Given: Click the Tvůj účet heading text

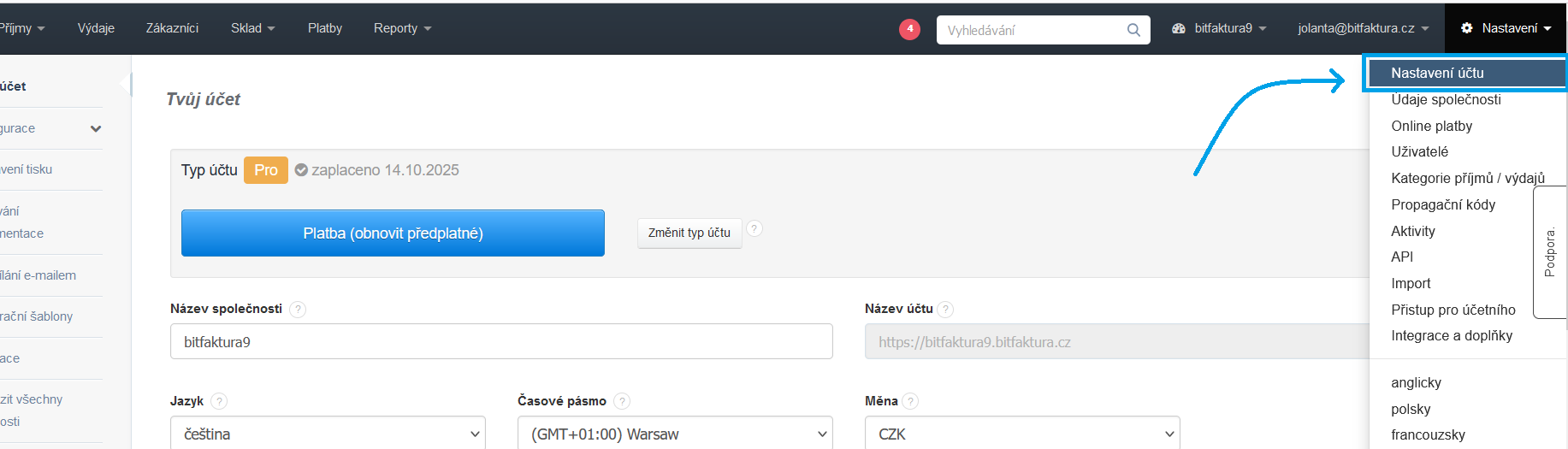Looking at the screenshot, I should pos(203,99).
